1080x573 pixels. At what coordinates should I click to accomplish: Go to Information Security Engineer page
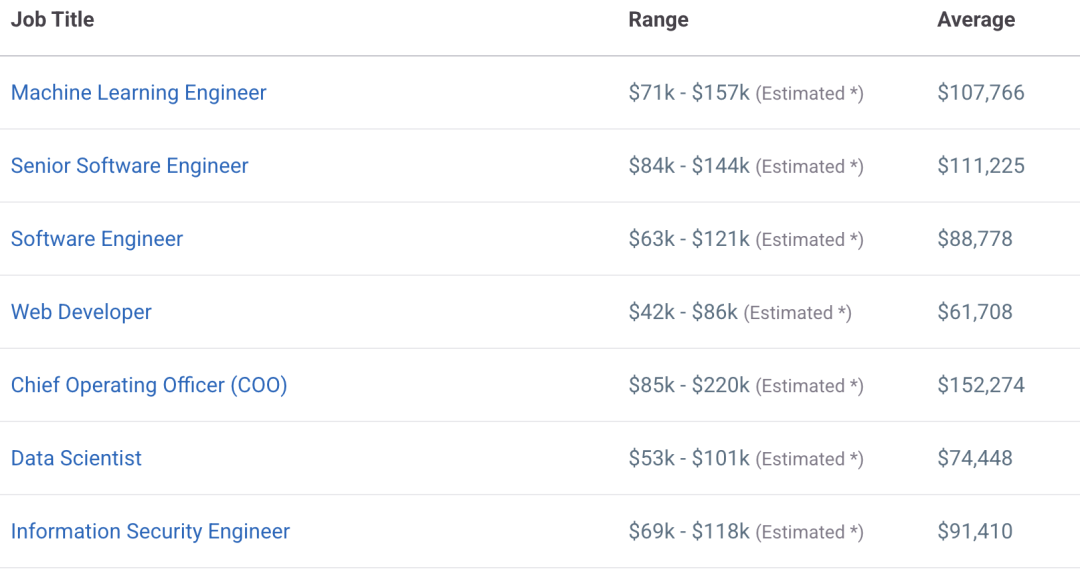click(150, 531)
